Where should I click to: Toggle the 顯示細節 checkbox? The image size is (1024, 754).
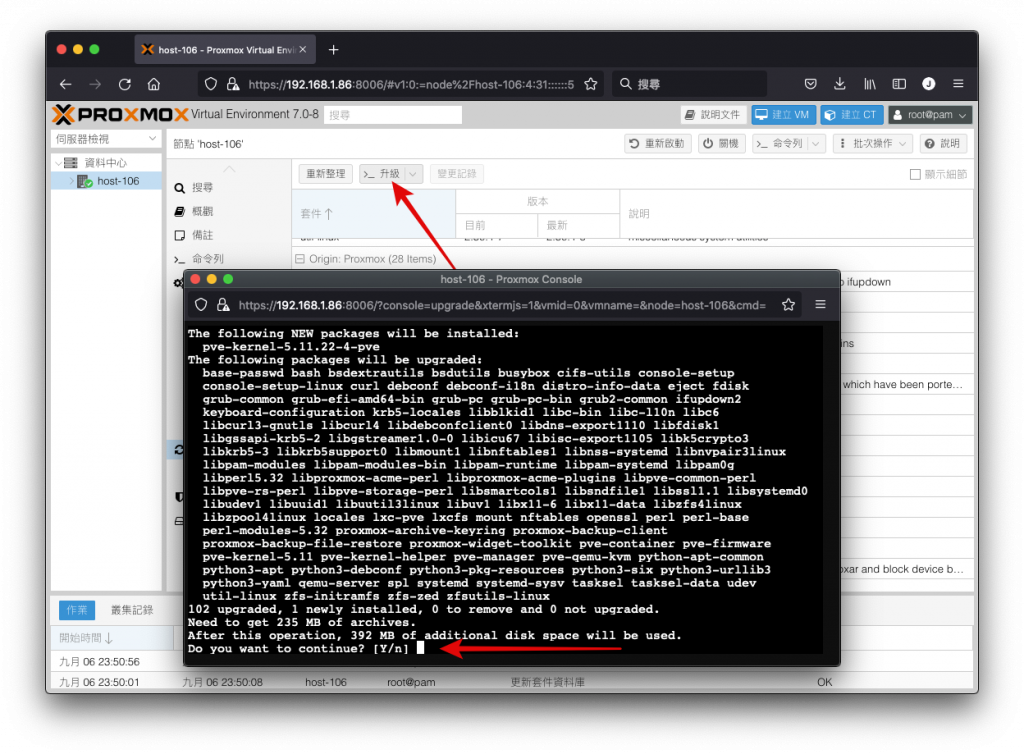pyautogui.click(x=915, y=174)
